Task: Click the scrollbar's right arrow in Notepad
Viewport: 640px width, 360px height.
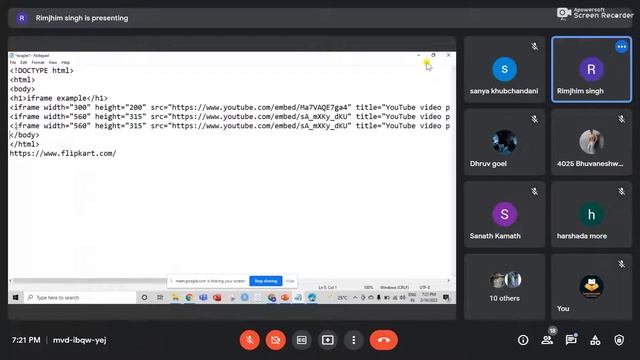Action: click(x=449, y=280)
